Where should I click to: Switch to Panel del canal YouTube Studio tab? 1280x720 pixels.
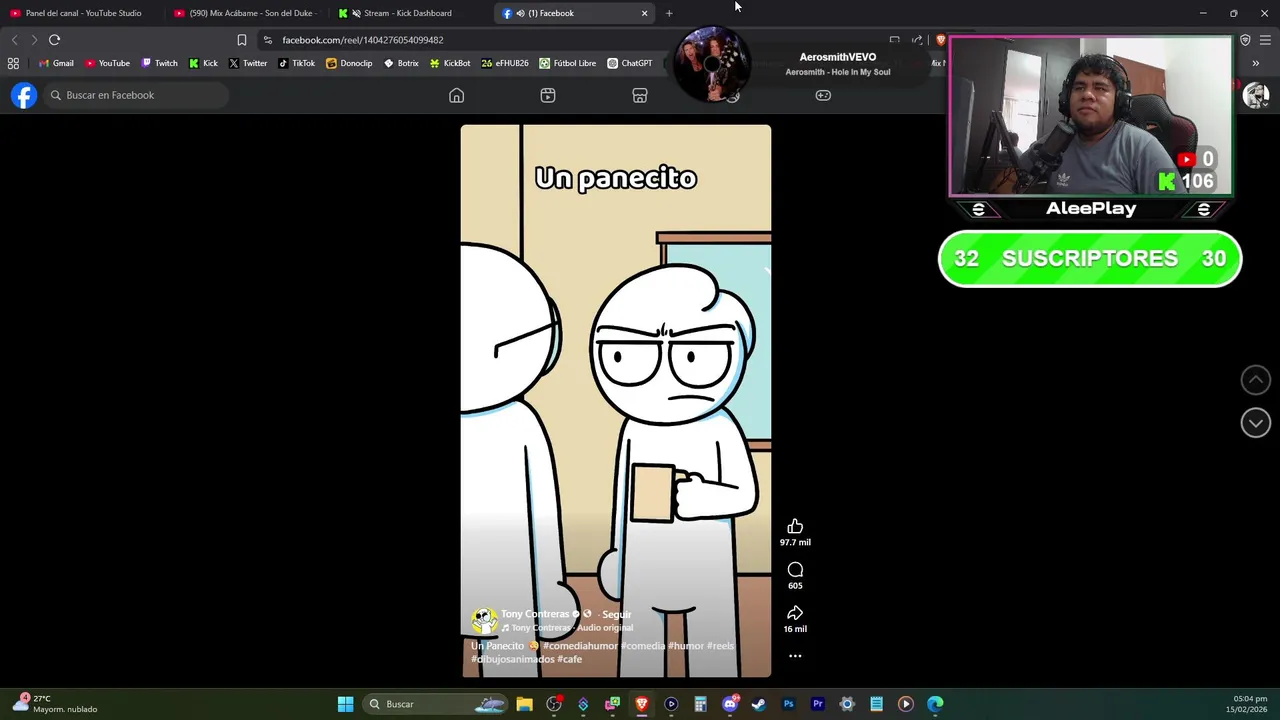coord(82,13)
